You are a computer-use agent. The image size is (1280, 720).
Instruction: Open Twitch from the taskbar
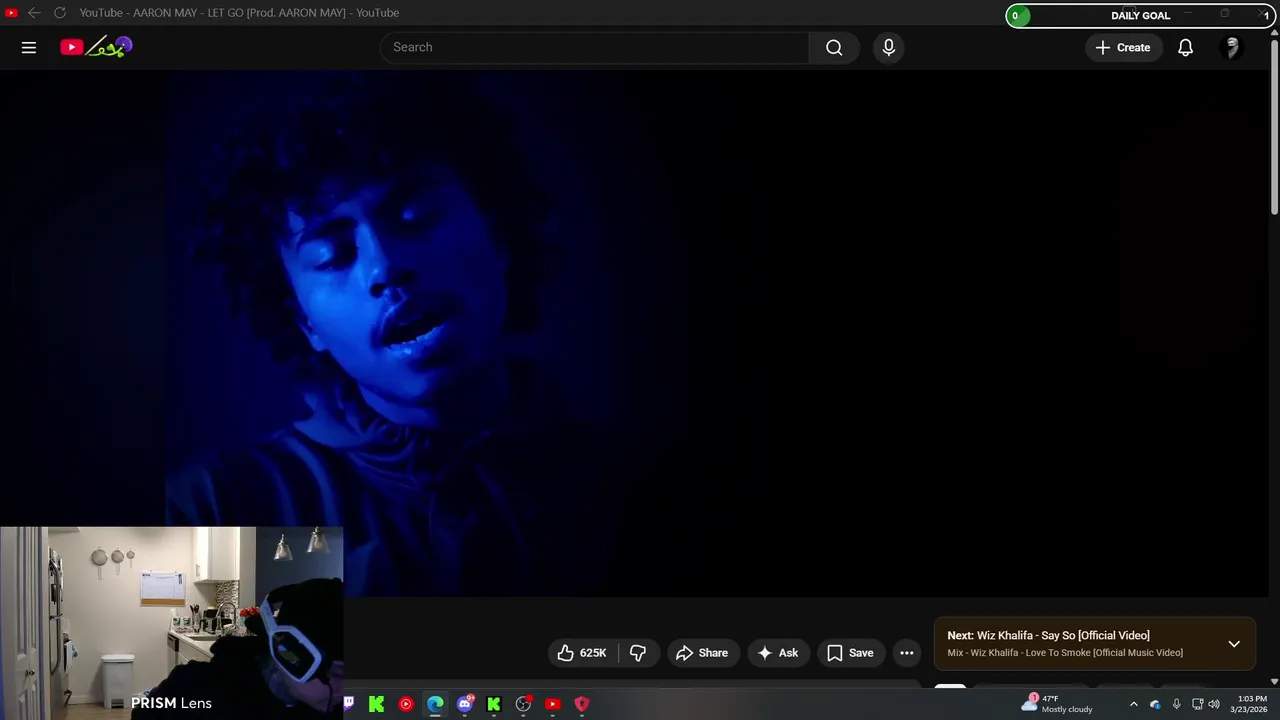[348, 704]
